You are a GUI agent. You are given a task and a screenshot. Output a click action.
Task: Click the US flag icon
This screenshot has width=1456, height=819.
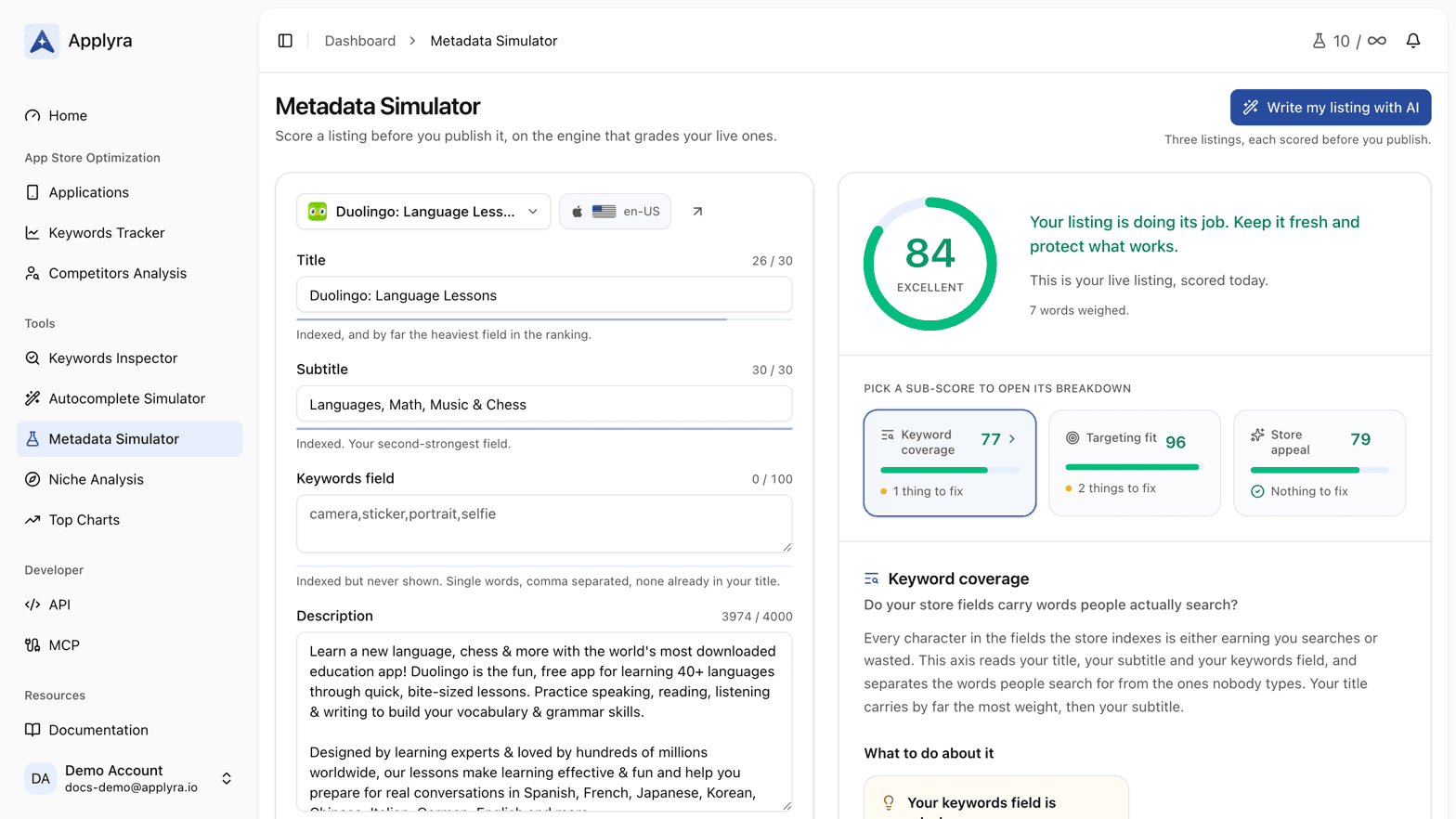(x=604, y=212)
